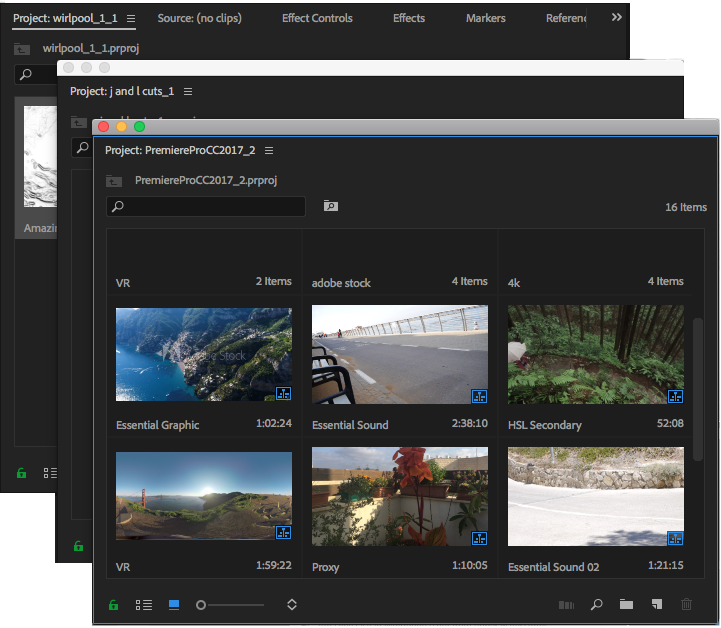Click the Essential Sound duration 2:38:10
721x628 pixels.
pos(469,423)
